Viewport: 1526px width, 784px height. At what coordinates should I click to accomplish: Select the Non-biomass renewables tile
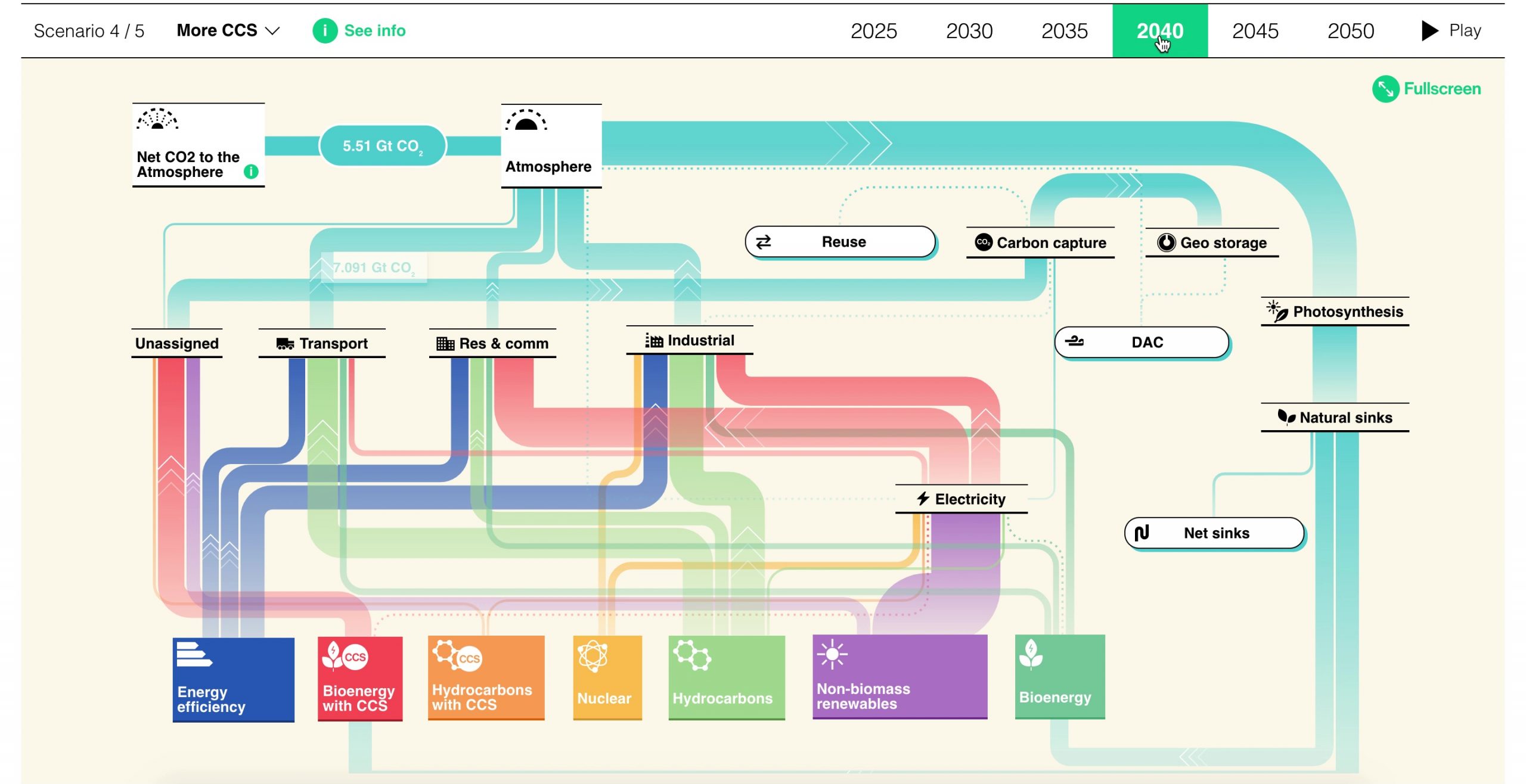click(900, 677)
